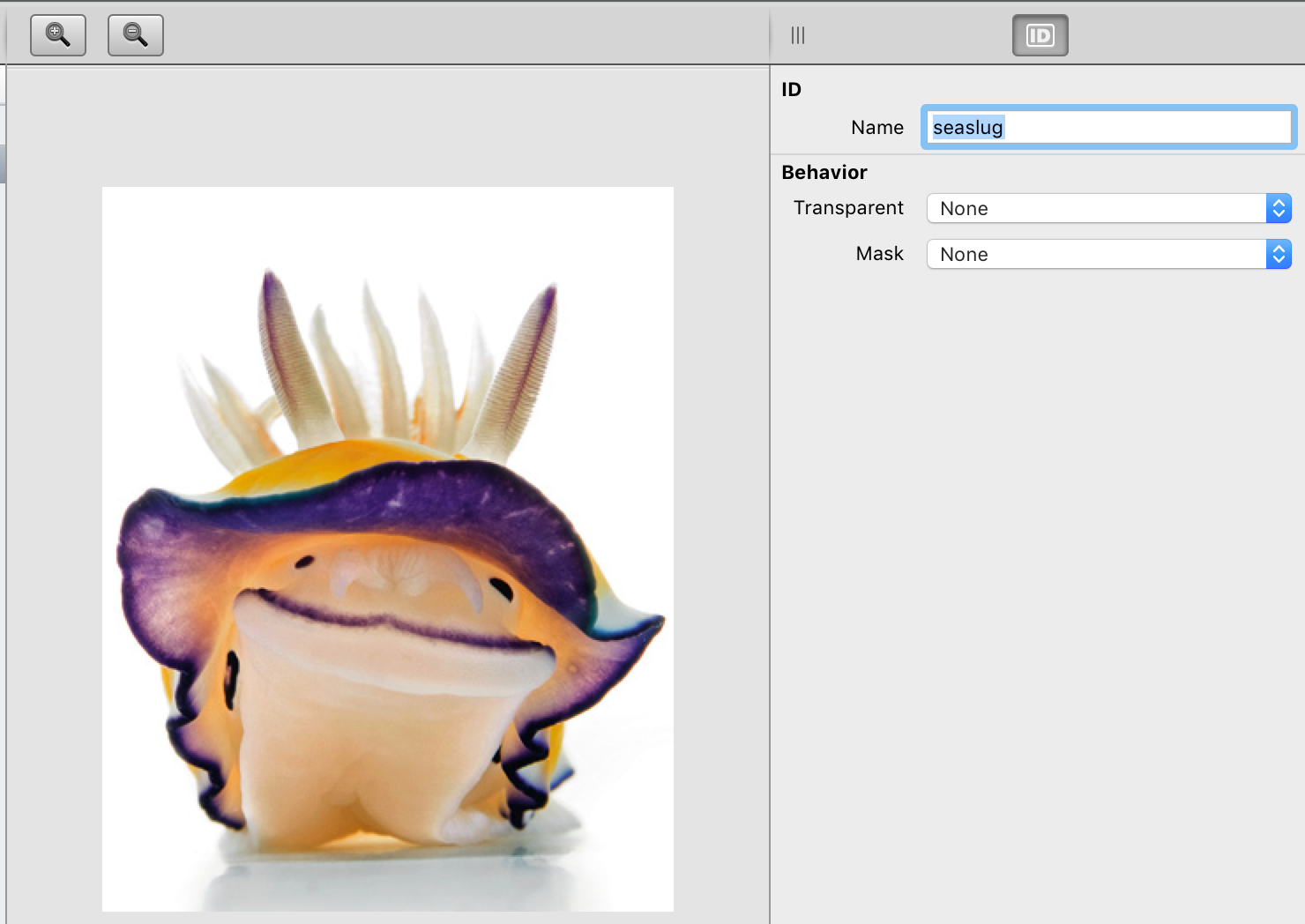Select the ID inspector icon
This screenshot has width=1305, height=924.
coord(1040,35)
